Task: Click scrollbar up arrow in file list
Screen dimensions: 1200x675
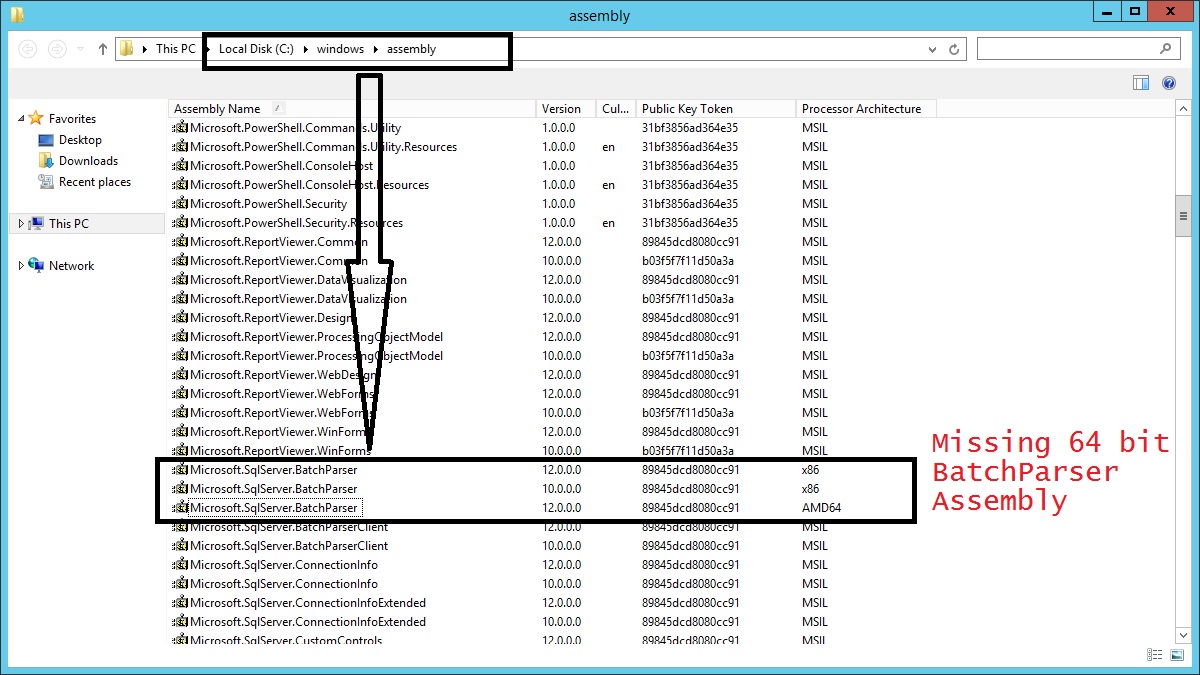Action: pos(1183,108)
